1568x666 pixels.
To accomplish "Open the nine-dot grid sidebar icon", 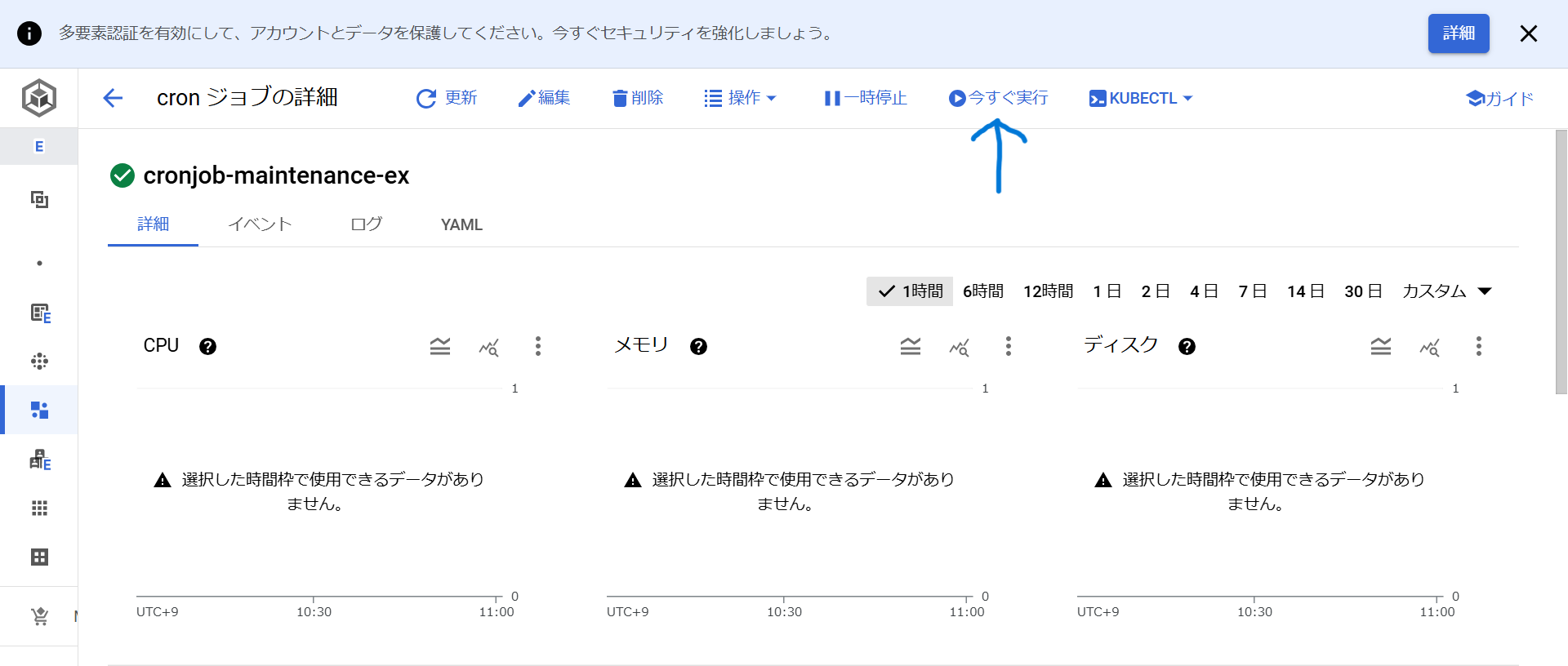I will coord(39,508).
